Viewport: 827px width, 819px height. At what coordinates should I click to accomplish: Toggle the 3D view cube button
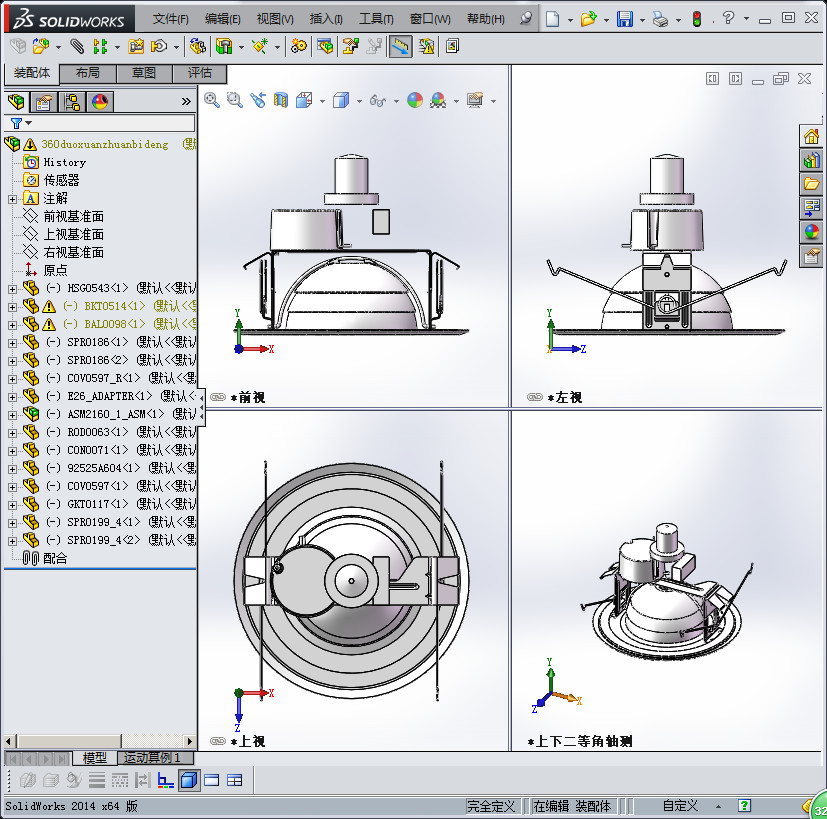189,780
